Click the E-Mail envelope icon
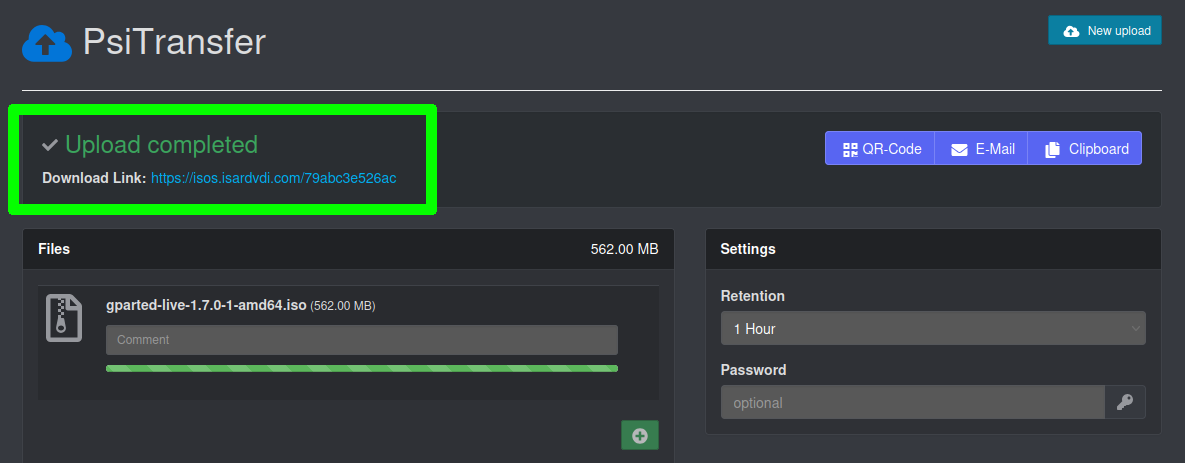The image size is (1185, 463). click(x=959, y=149)
